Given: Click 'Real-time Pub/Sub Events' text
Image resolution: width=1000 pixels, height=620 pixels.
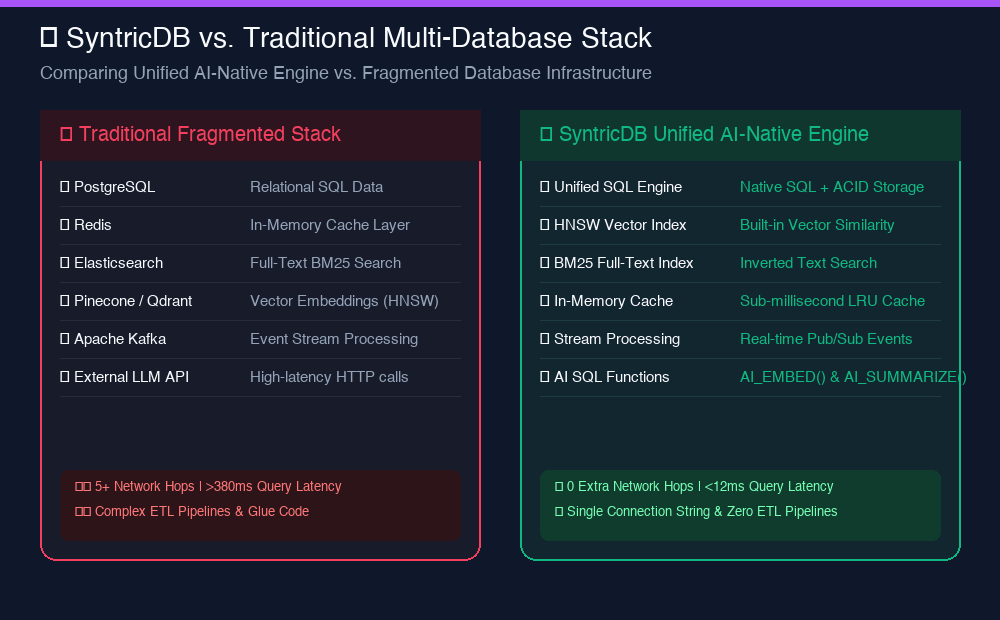Looking at the screenshot, I should pyautogui.click(x=826, y=339).
